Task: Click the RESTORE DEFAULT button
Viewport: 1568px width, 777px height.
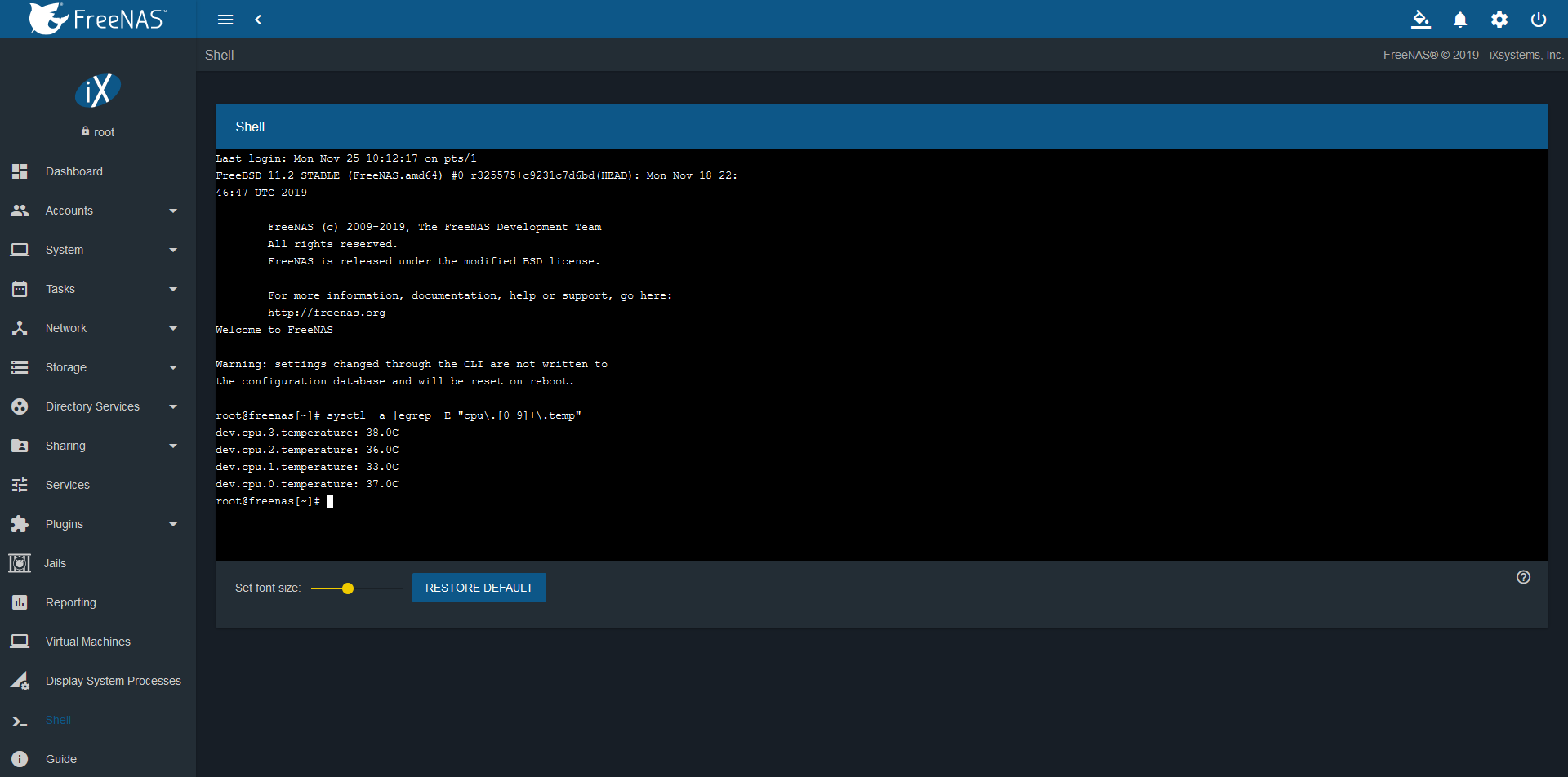Action: click(479, 588)
